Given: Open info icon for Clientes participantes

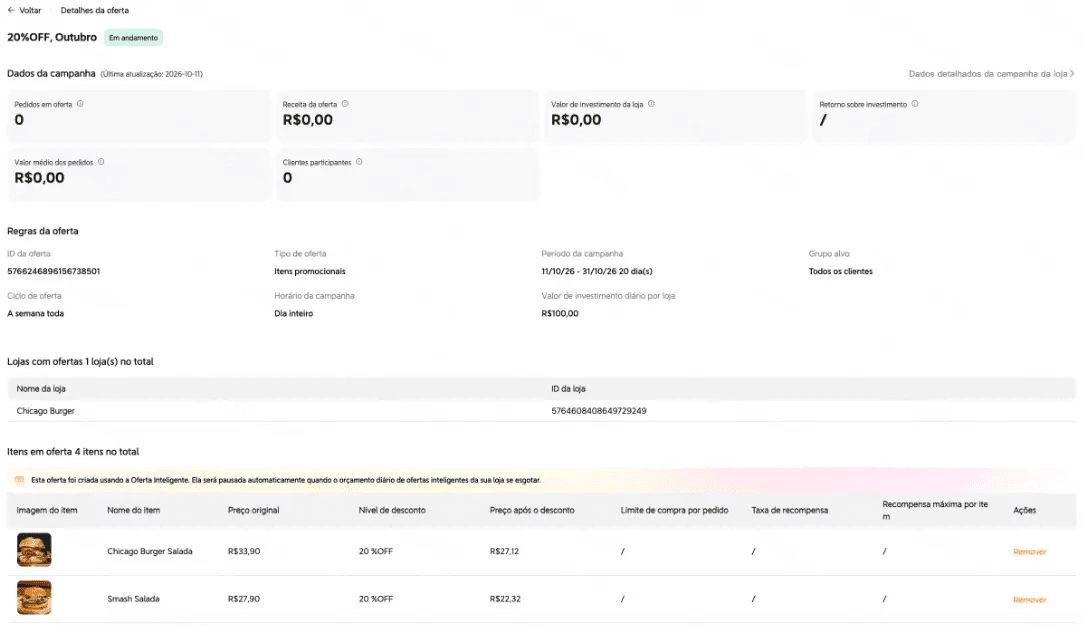Looking at the screenshot, I should pos(358,162).
